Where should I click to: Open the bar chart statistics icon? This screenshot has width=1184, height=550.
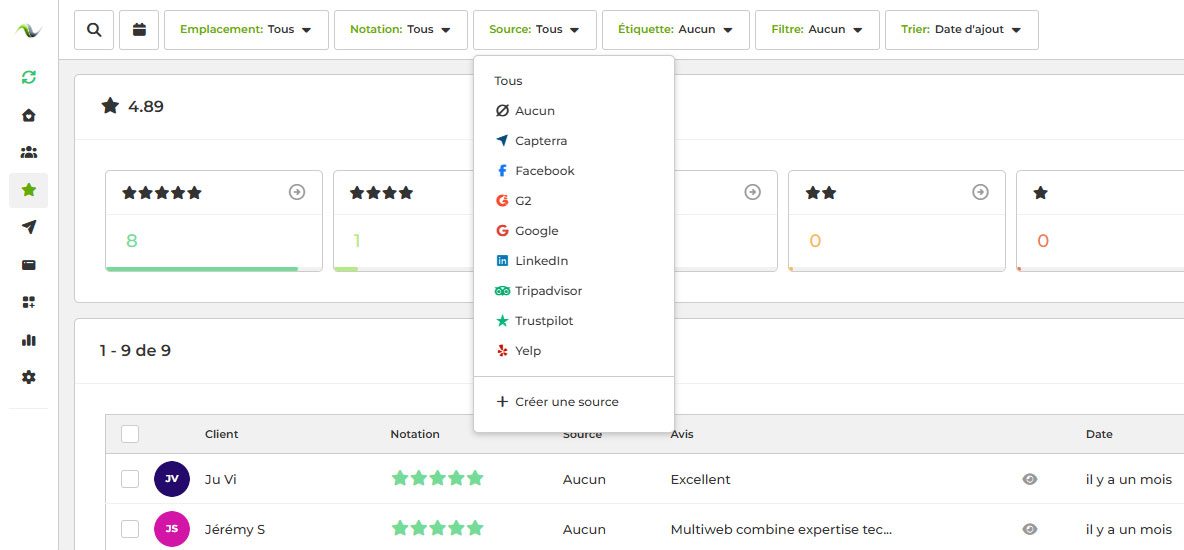(x=29, y=340)
